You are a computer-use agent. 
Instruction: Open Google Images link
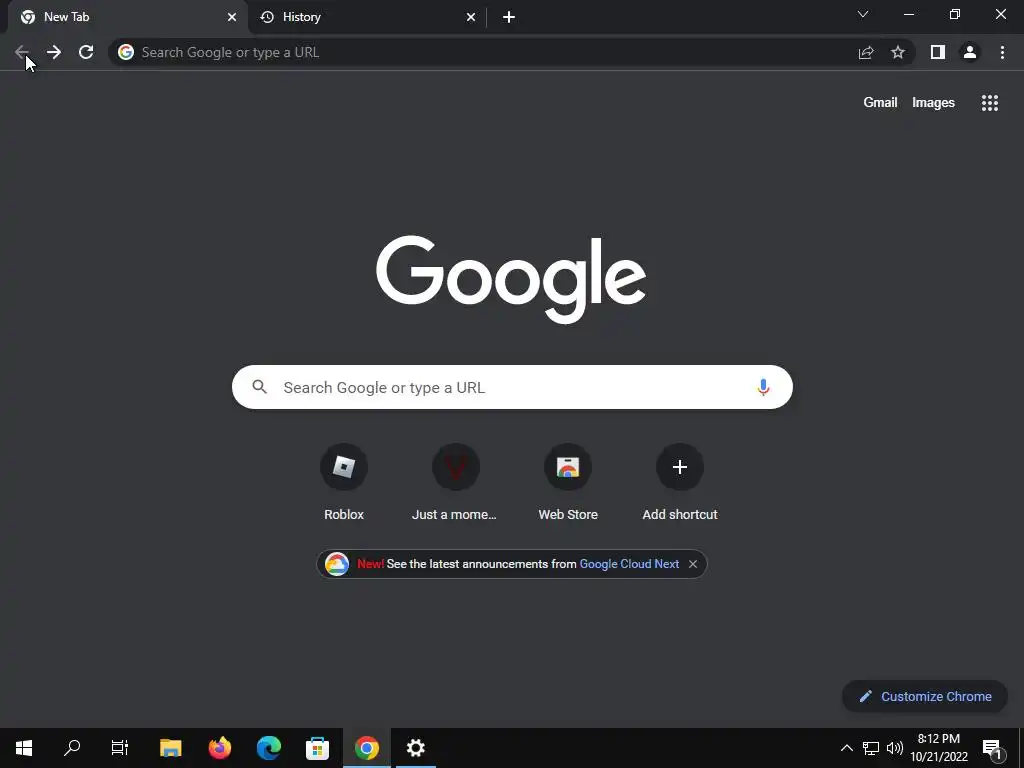(933, 103)
